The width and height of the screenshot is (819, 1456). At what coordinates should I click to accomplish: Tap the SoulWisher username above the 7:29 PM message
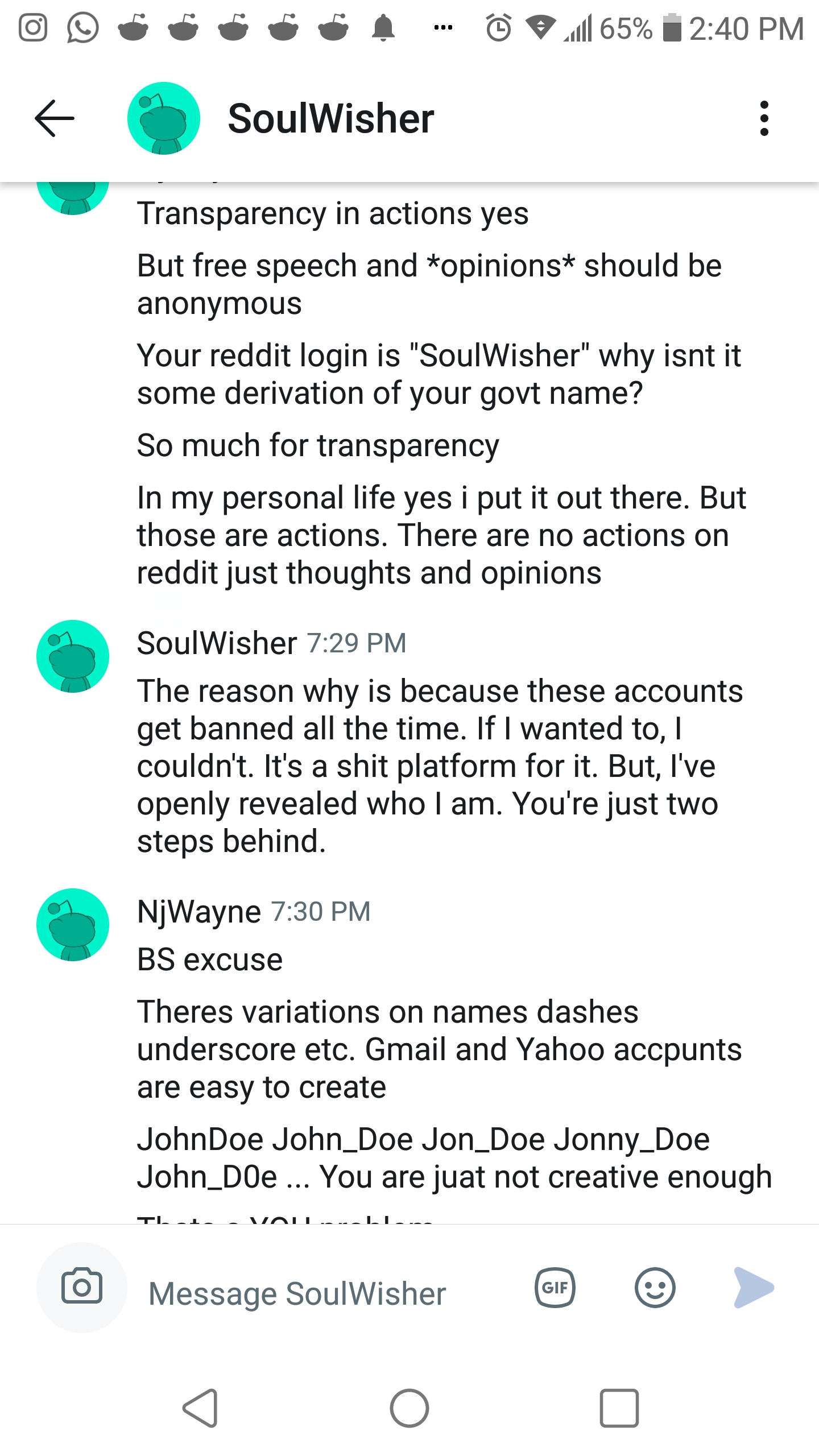(217, 643)
